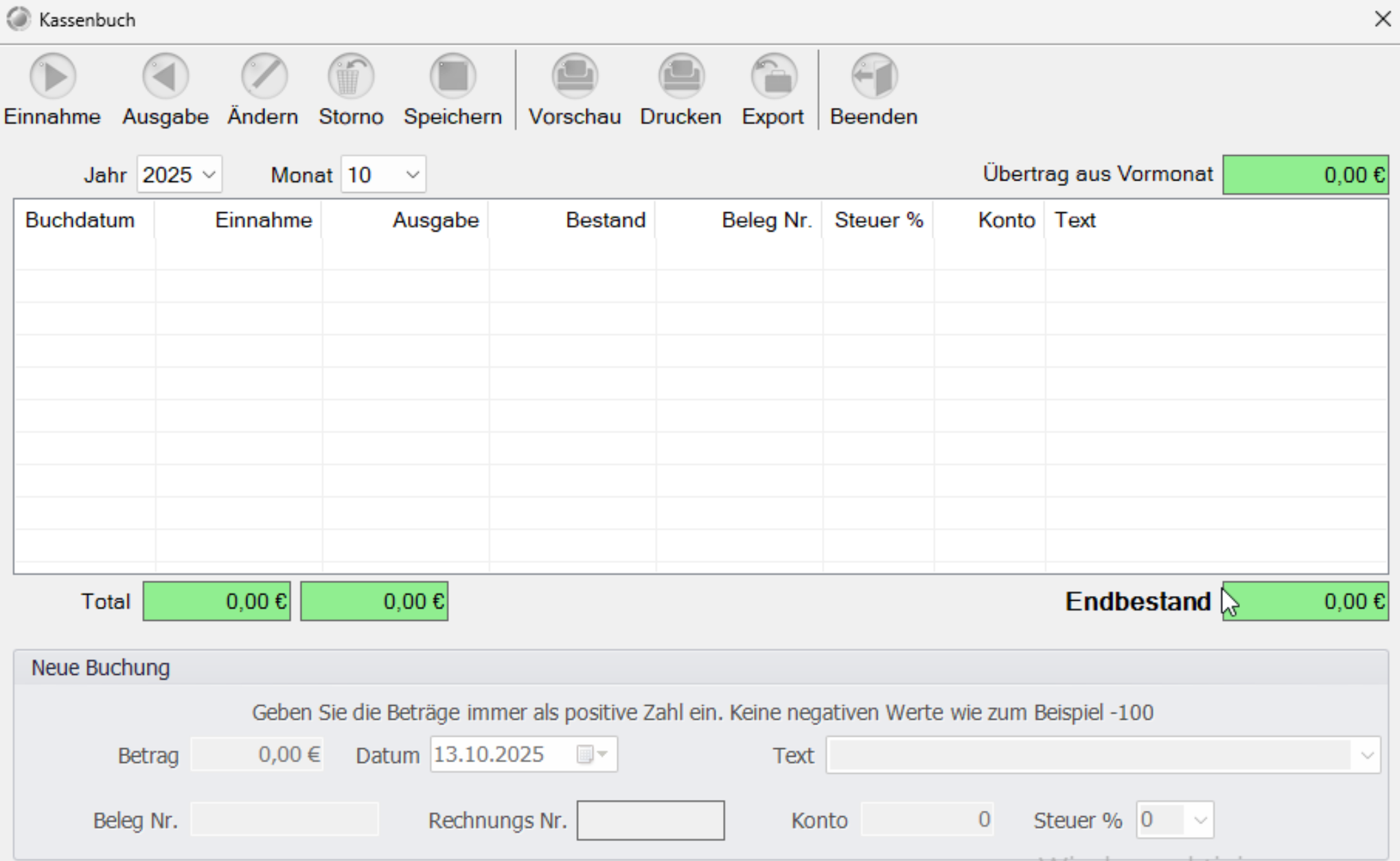
Task: Click the Export icon
Action: (x=774, y=76)
